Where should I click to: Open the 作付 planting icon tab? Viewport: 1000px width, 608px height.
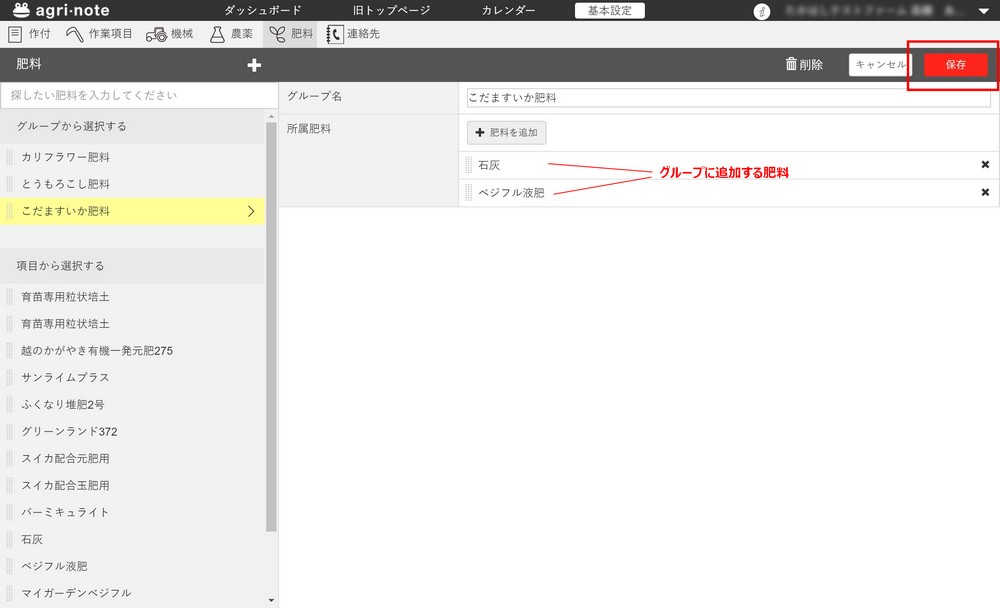[15, 34]
